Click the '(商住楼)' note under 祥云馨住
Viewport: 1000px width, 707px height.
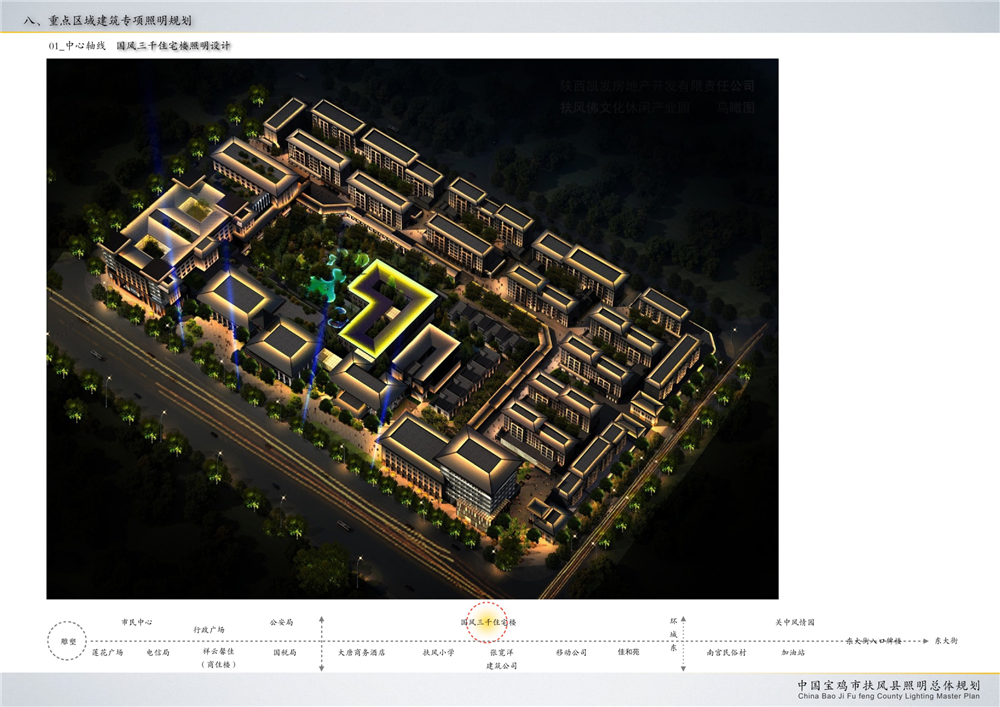(x=219, y=664)
